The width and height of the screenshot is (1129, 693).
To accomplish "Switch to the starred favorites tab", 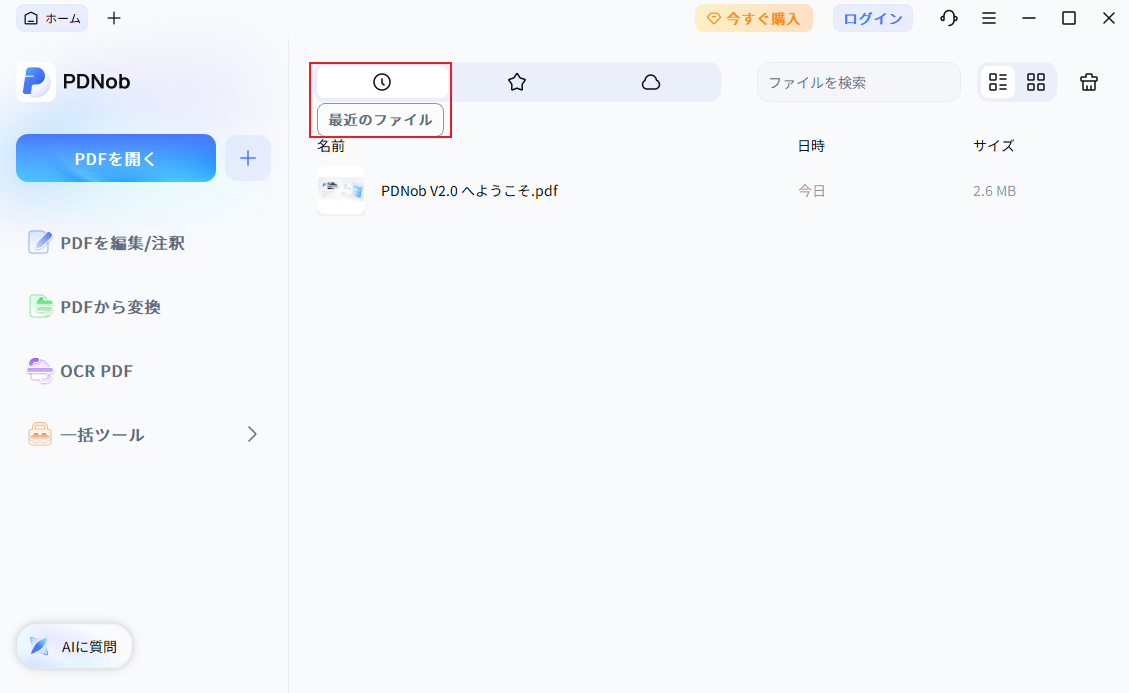I will [516, 82].
